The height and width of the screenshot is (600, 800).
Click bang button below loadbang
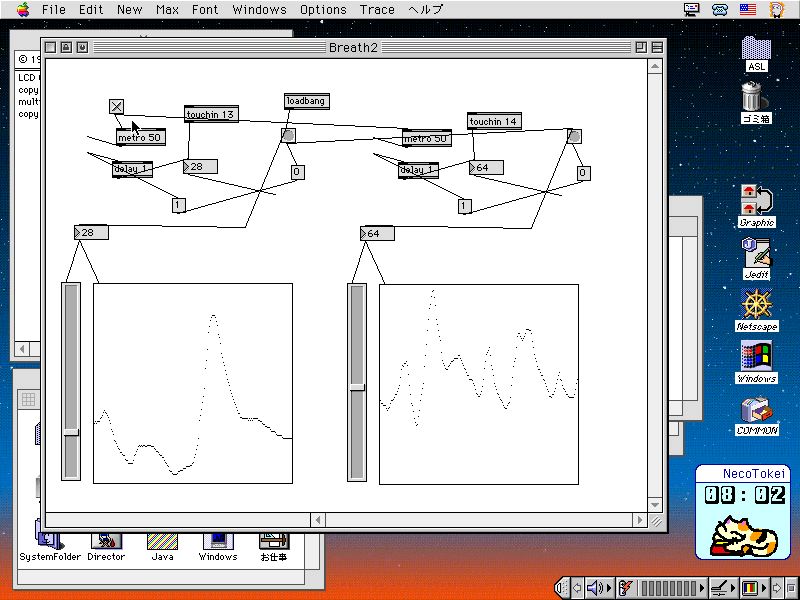click(288, 135)
